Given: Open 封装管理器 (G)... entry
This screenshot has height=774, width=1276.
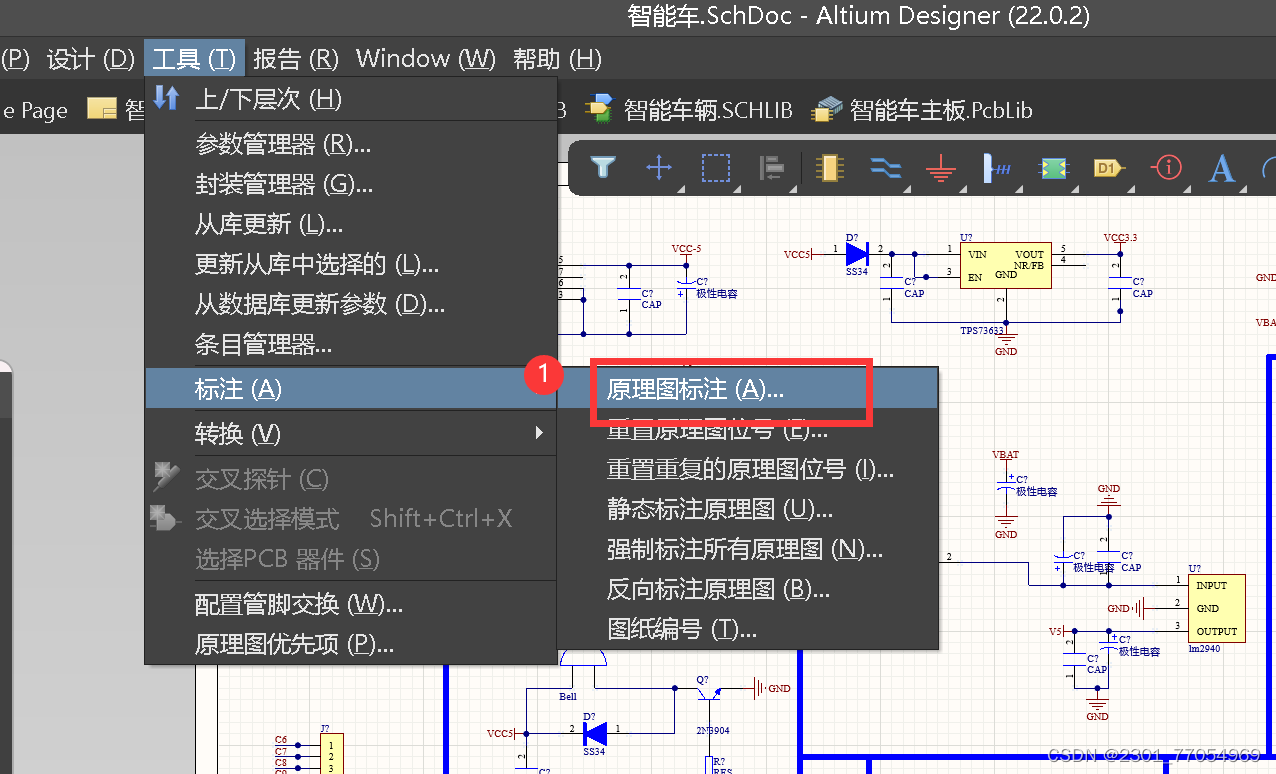Looking at the screenshot, I should 351,185.
